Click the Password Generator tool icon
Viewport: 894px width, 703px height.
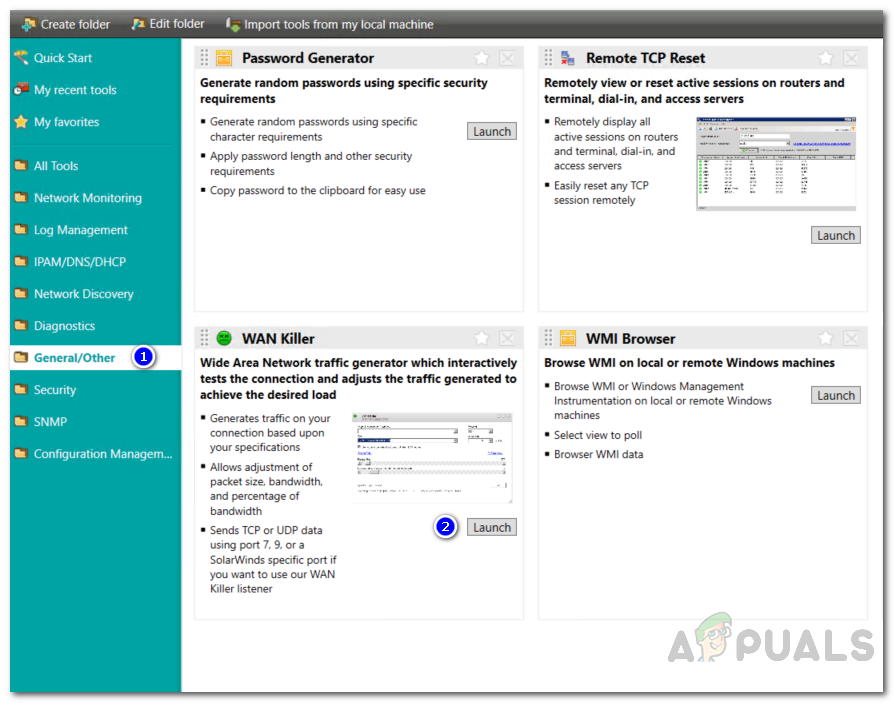click(224, 58)
